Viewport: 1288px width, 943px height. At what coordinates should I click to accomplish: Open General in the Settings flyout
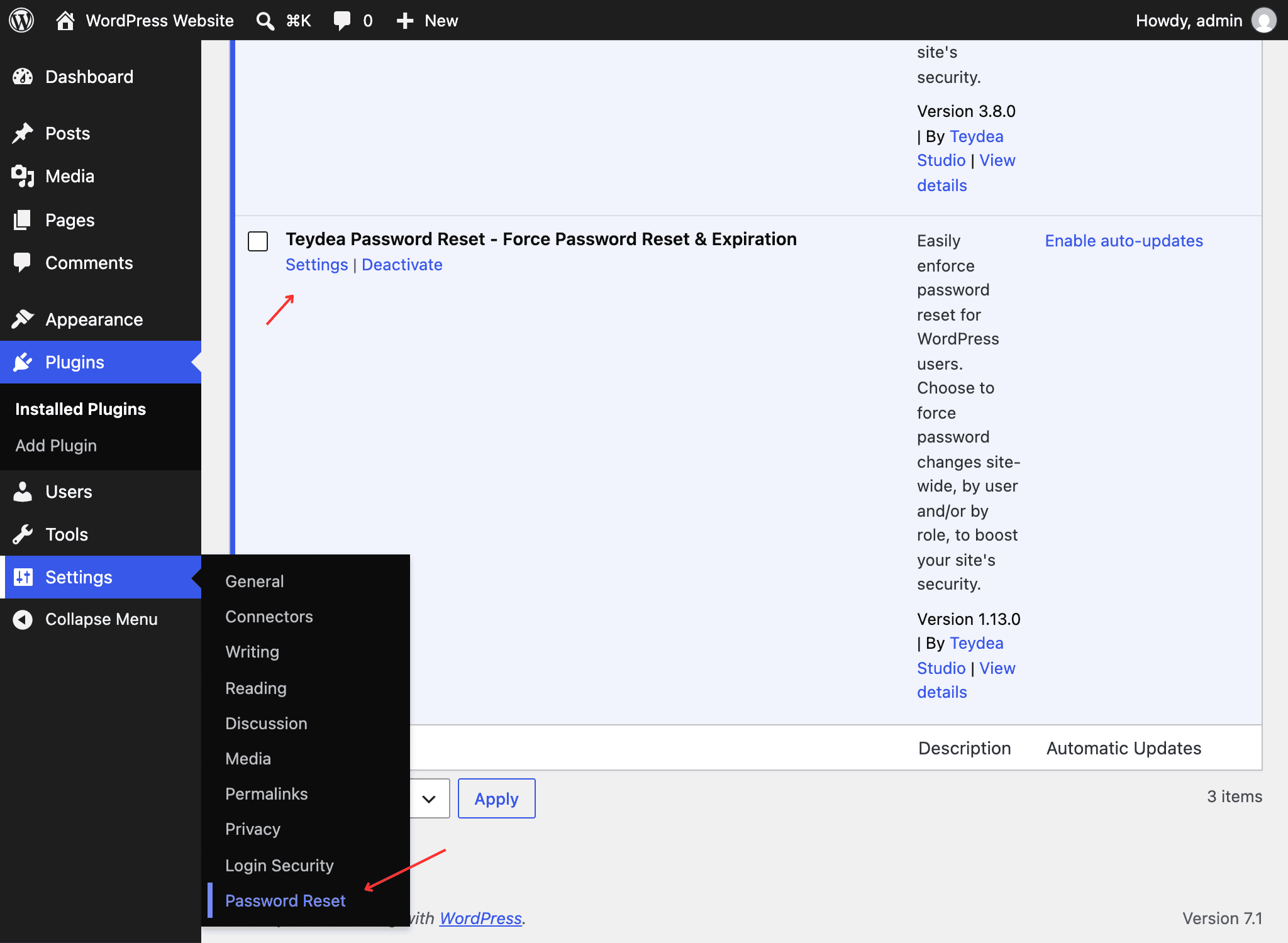coord(255,582)
